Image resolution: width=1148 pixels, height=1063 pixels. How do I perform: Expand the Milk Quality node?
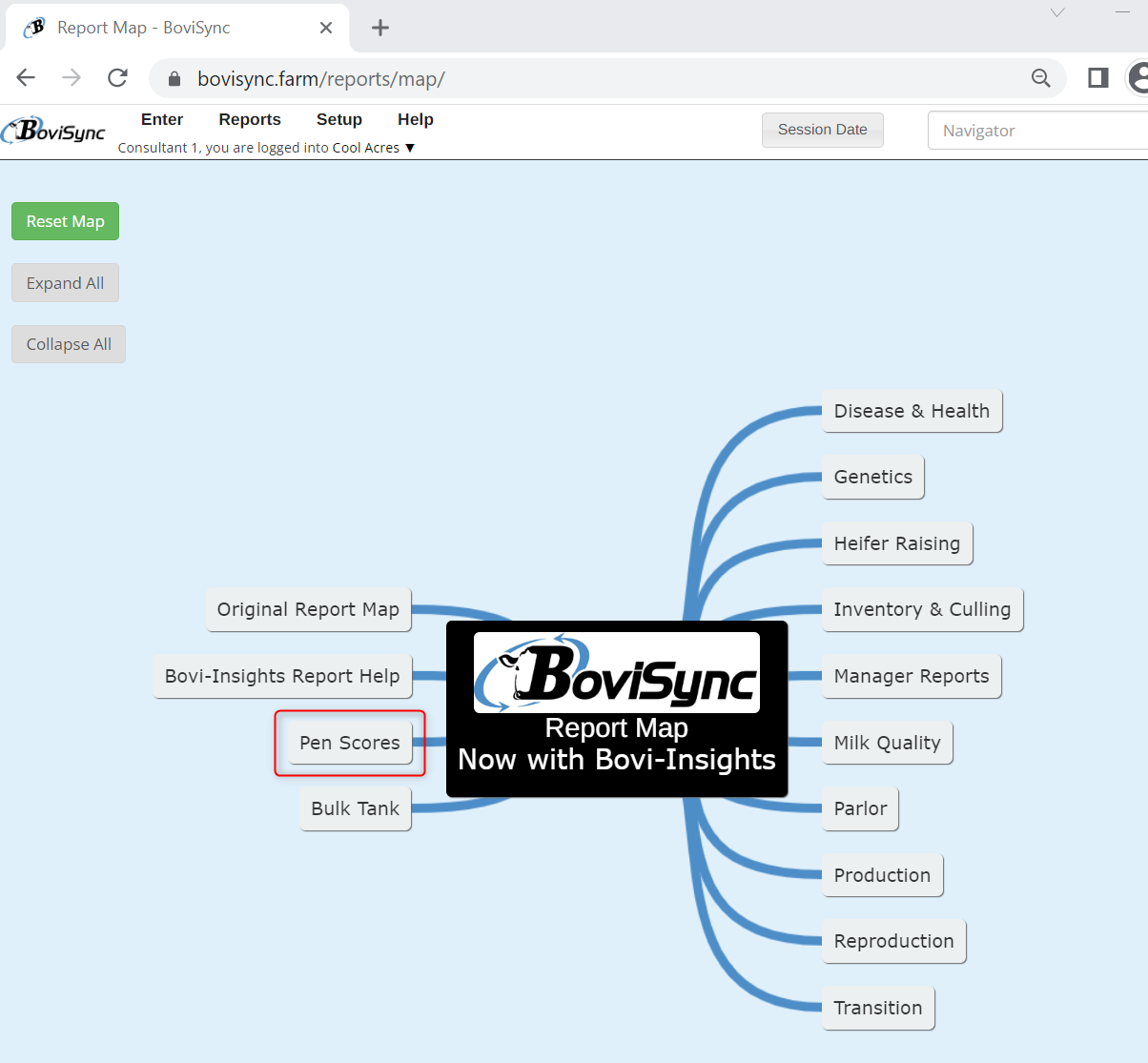point(888,743)
